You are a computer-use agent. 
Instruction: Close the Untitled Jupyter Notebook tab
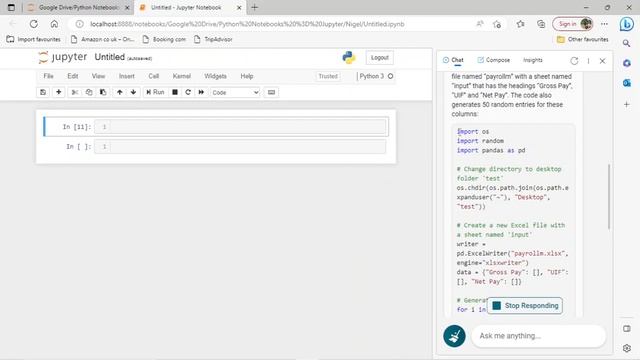(239, 7)
